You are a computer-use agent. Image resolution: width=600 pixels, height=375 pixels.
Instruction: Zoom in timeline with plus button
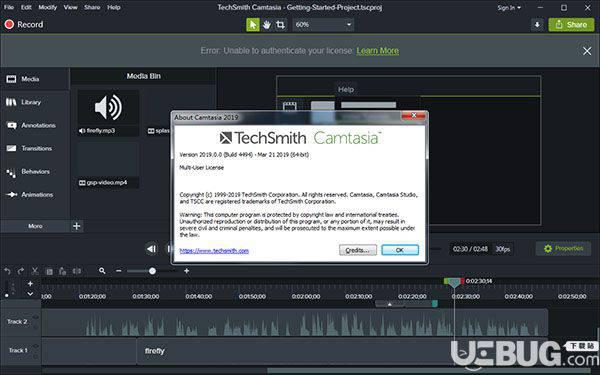pyautogui.click(x=186, y=271)
